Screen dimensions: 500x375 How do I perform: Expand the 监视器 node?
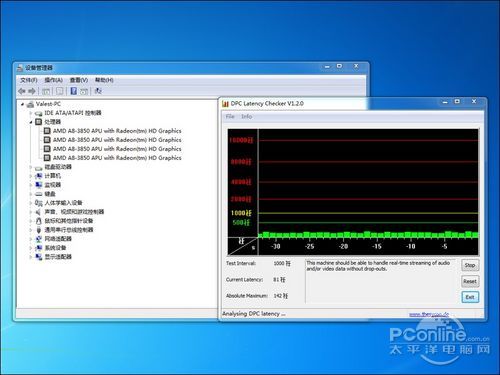point(31,185)
